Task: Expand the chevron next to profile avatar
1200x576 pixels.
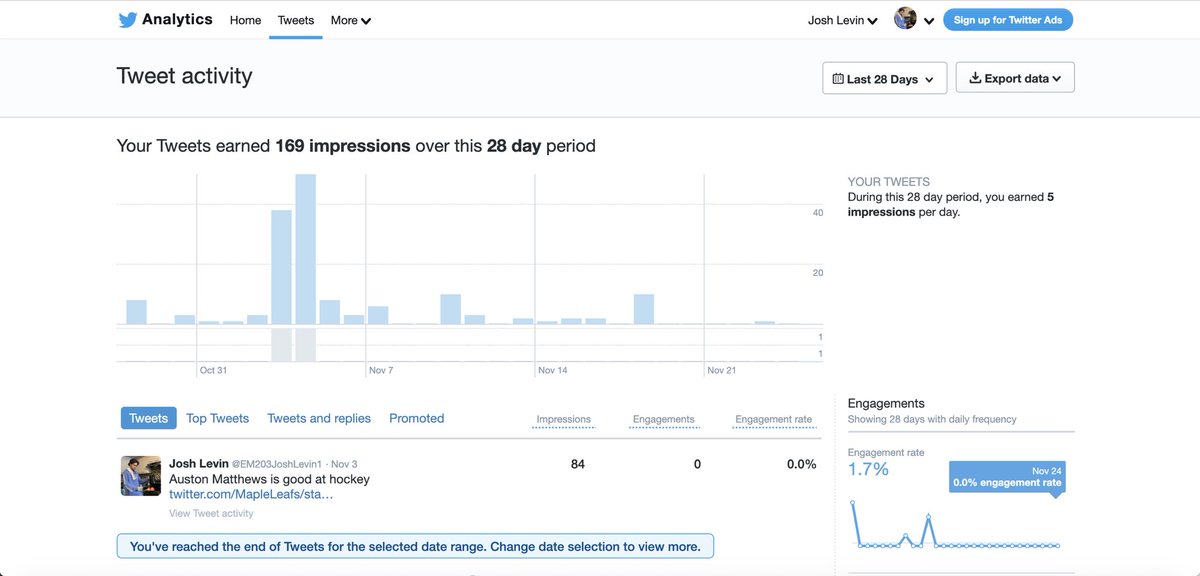Action: tap(929, 20)
